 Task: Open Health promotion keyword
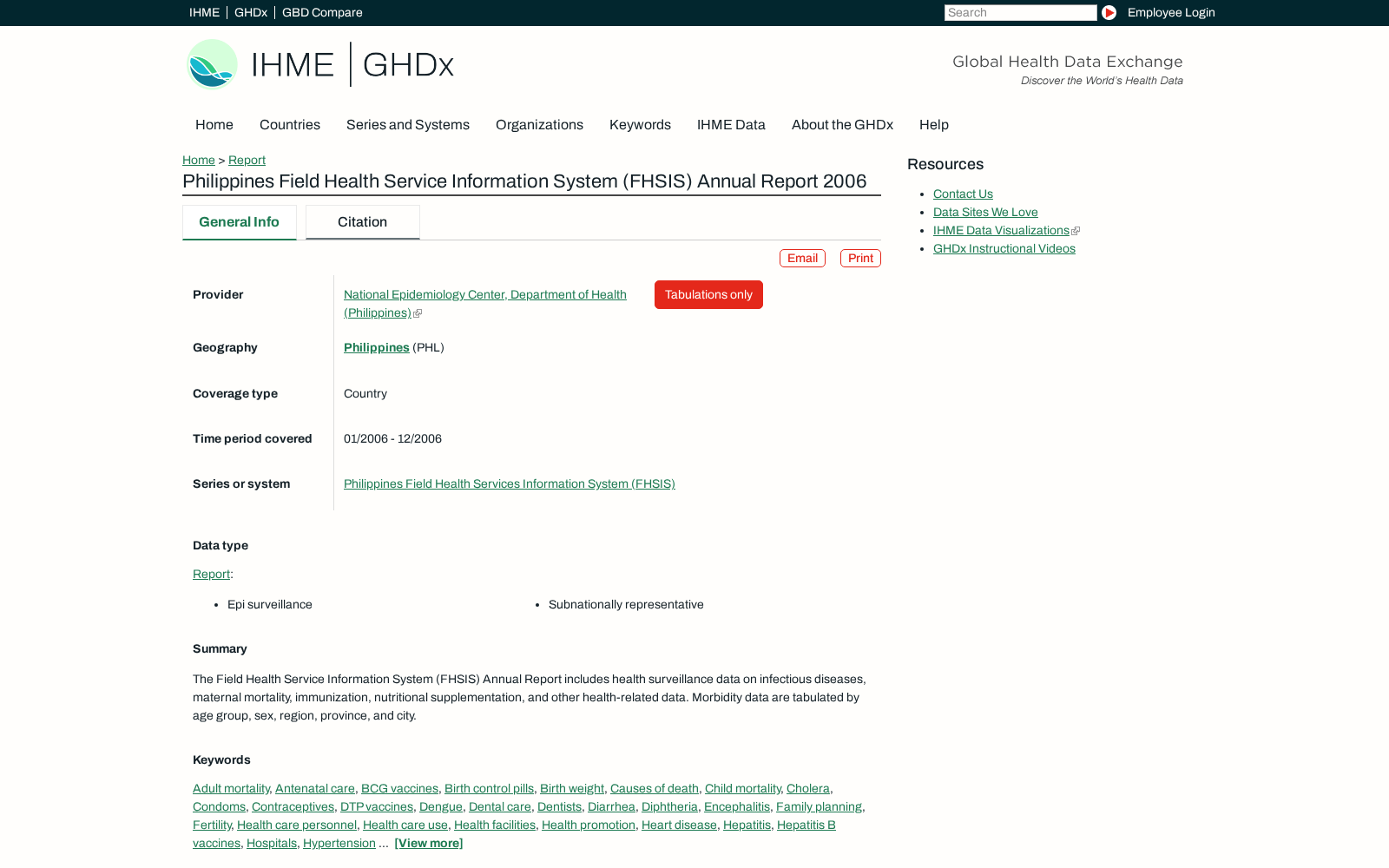589,825
